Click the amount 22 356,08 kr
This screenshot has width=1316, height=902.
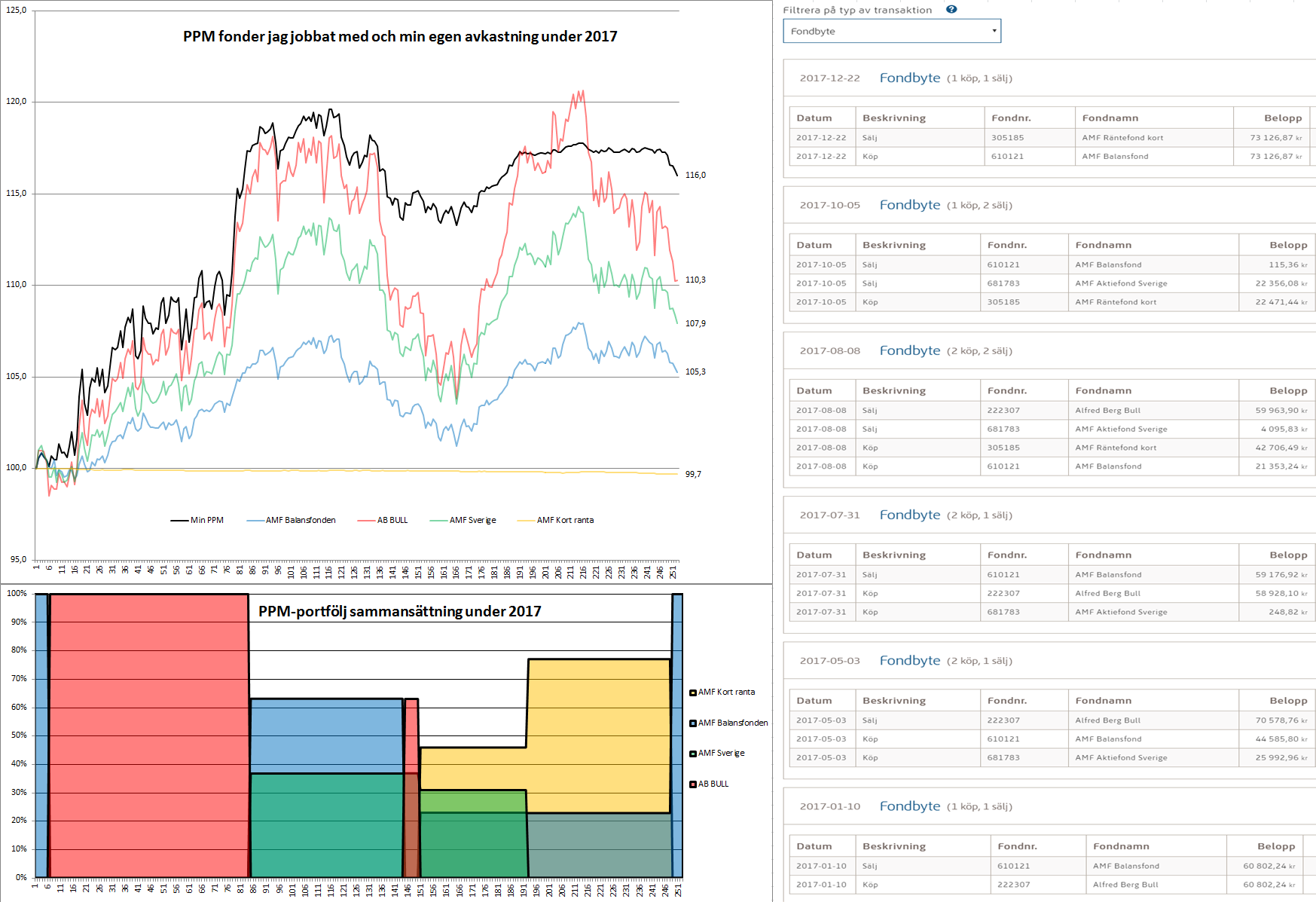click(x=1281, y=283)
